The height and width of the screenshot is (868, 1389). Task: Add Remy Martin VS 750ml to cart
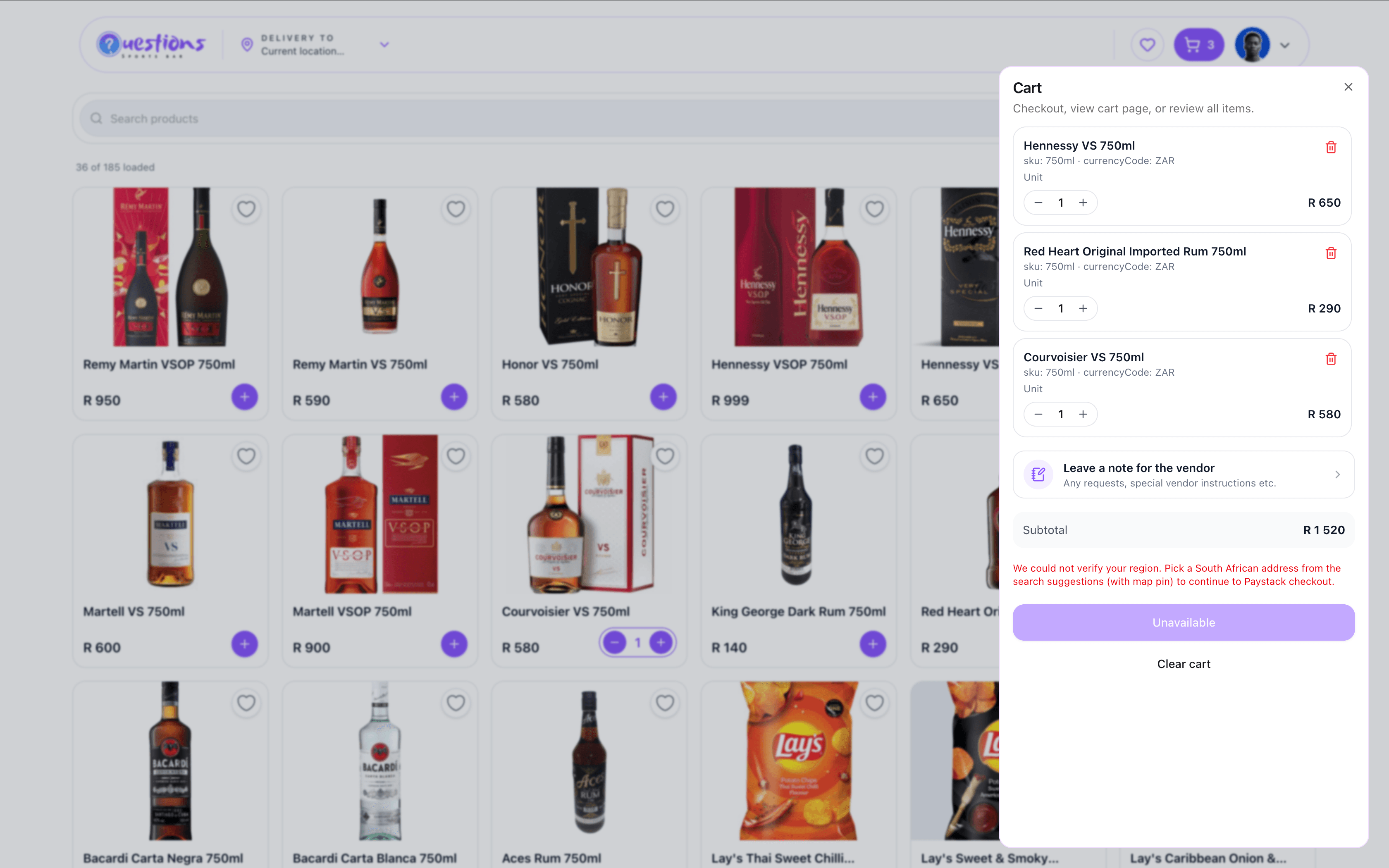454,397
